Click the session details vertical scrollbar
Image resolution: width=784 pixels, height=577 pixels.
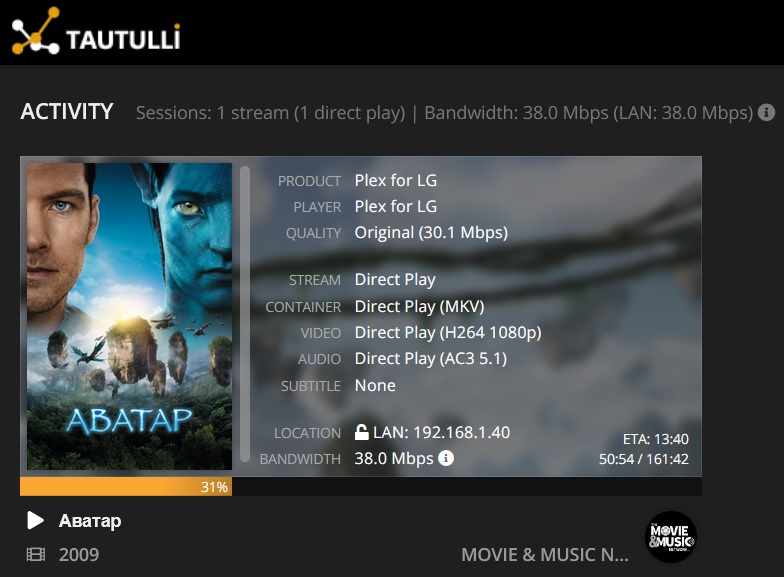coord(244,314)
